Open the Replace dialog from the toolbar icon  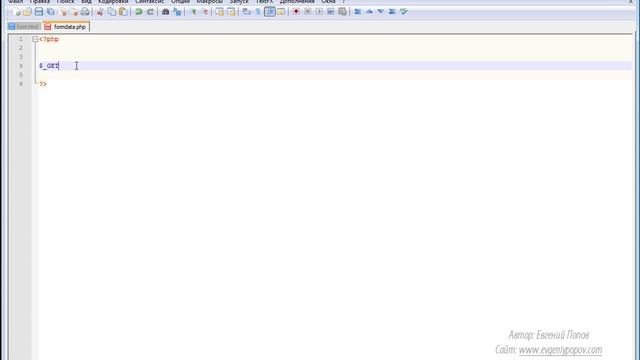(x=177, y=12)
